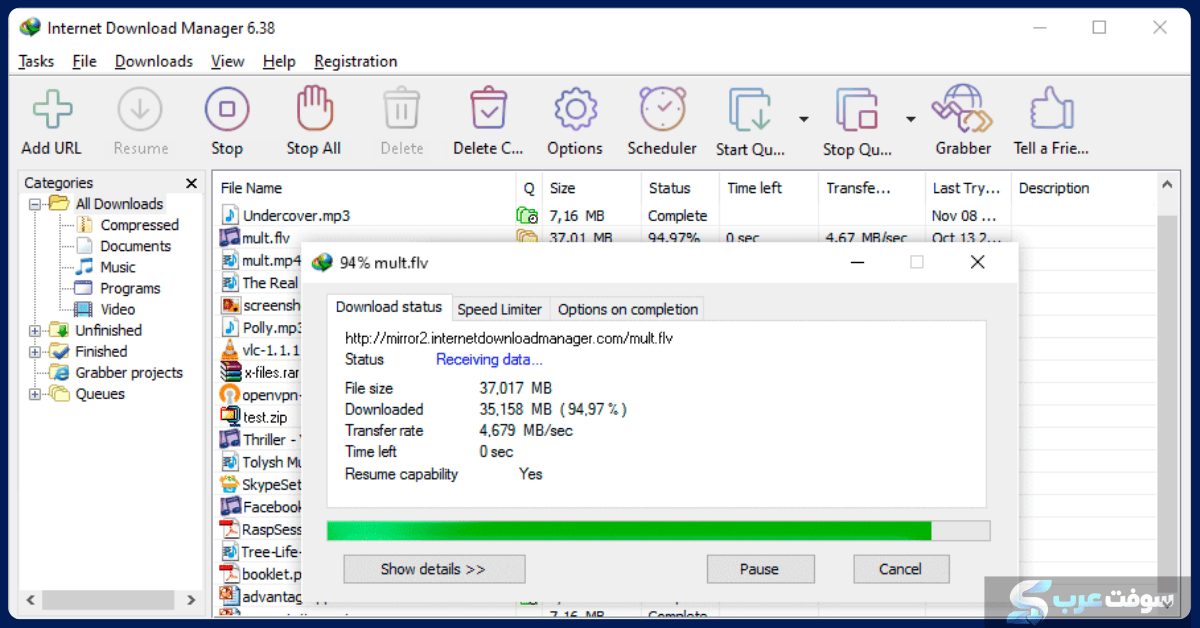Image resolution: width=1200 pixels, height=628 pixels.
Task: Click the queue icon in Undercover.mp3 row
Action: 527,216
